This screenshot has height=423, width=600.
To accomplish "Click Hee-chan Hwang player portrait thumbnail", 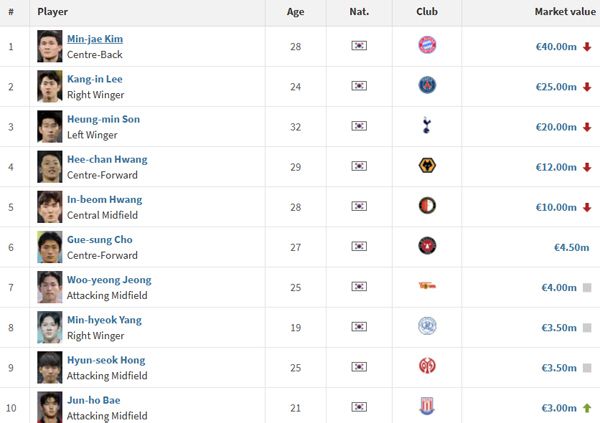I will coord(49,166).
